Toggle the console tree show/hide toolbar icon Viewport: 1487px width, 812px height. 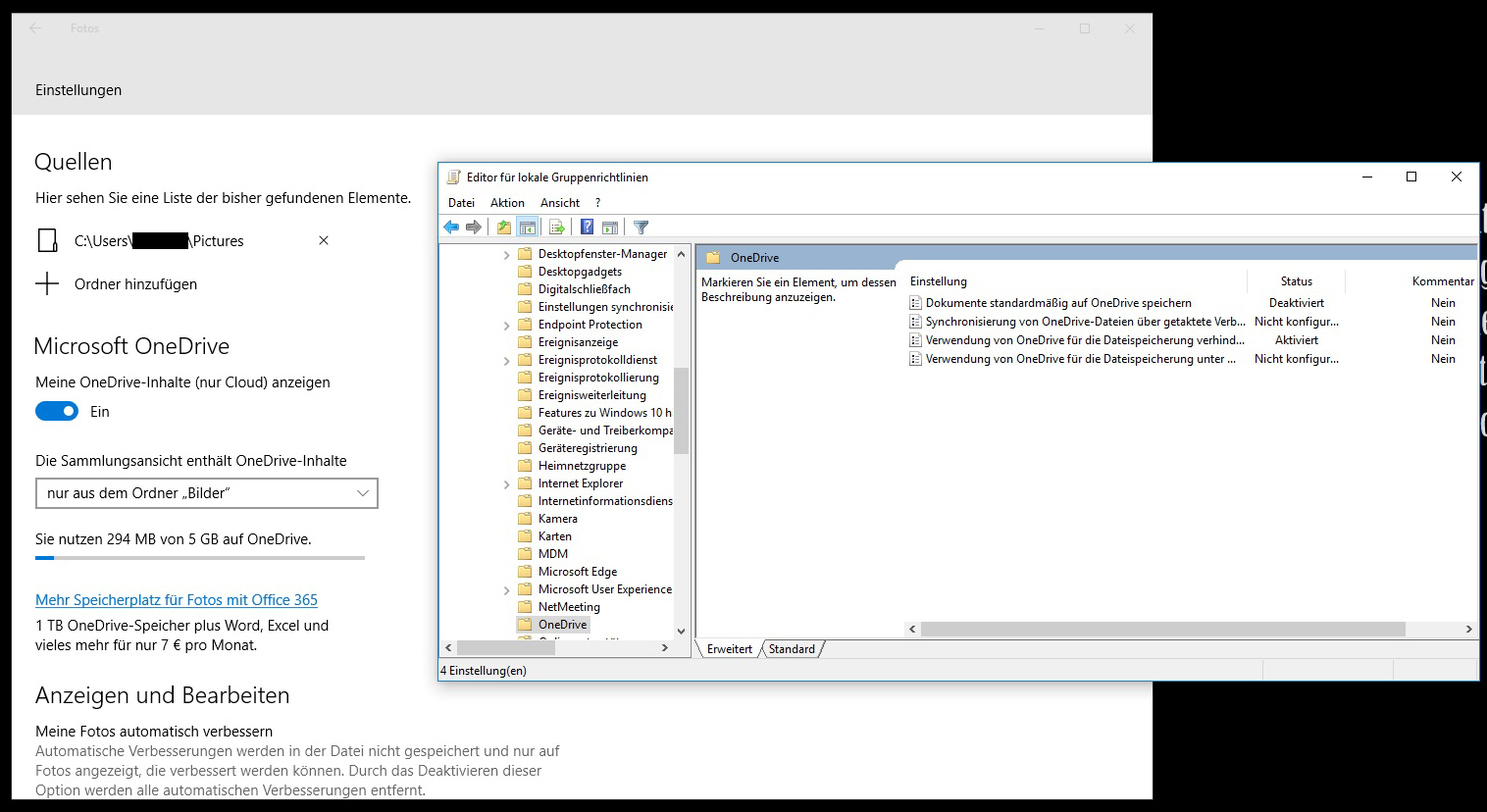[x=528, y=228]
